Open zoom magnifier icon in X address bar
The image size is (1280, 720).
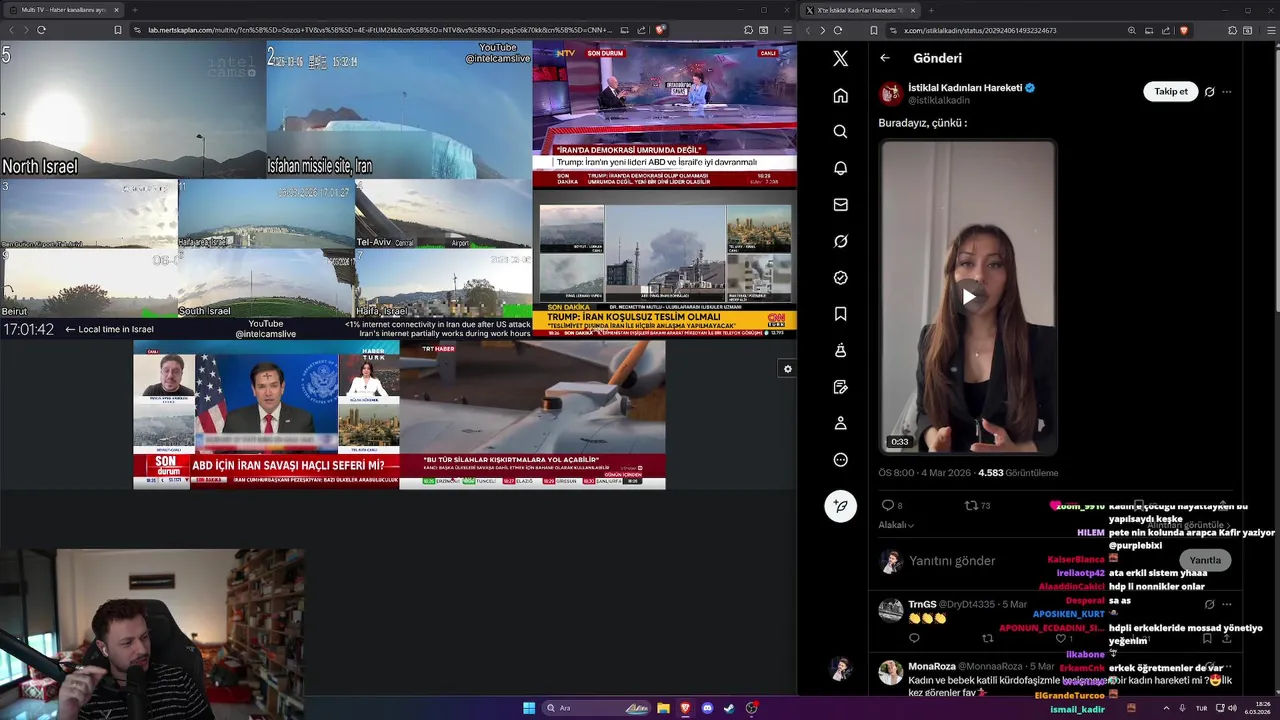pos(1132,30)
